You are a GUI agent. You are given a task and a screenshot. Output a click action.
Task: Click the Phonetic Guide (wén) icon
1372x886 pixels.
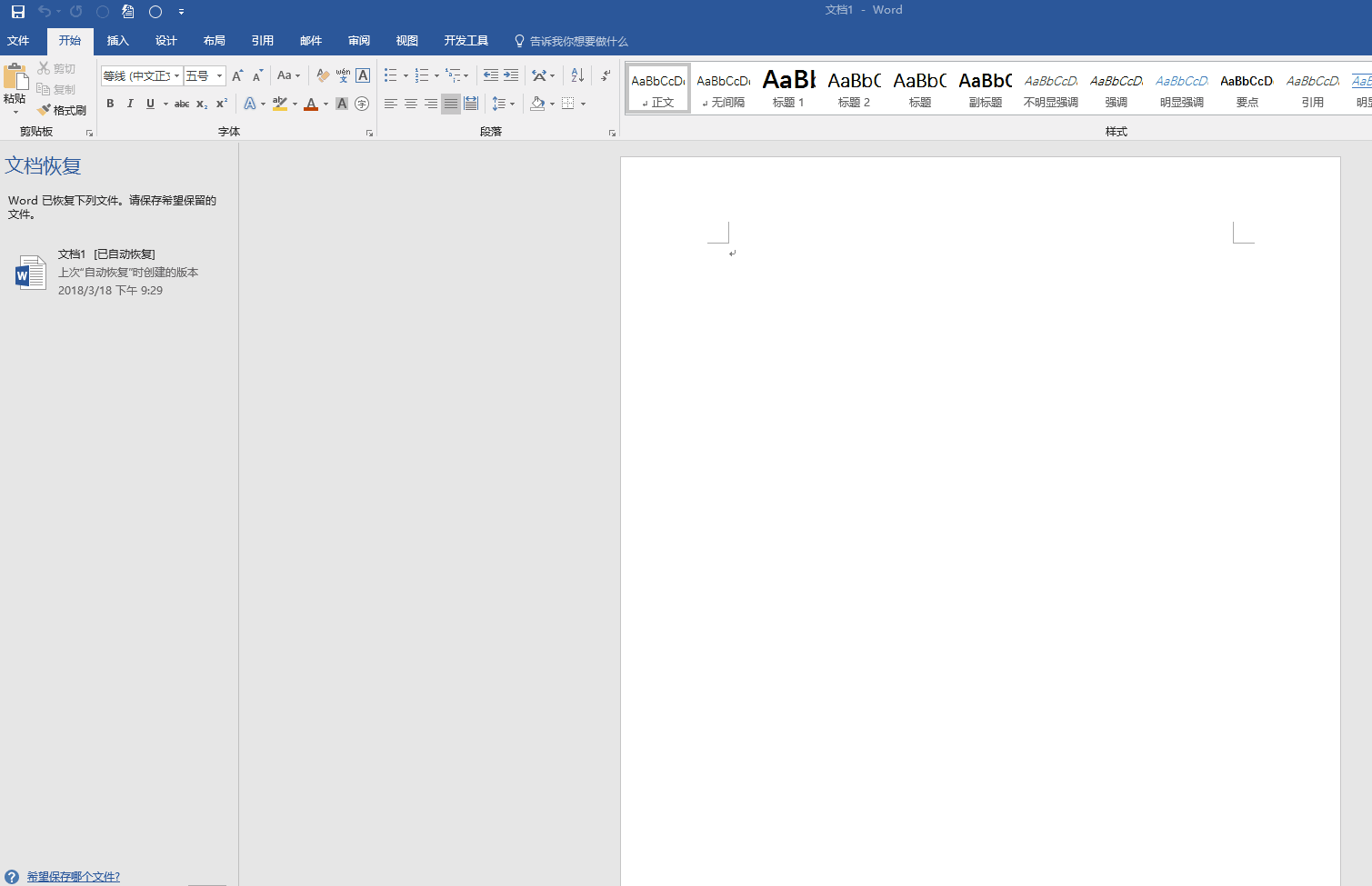(x=343, y=75)
